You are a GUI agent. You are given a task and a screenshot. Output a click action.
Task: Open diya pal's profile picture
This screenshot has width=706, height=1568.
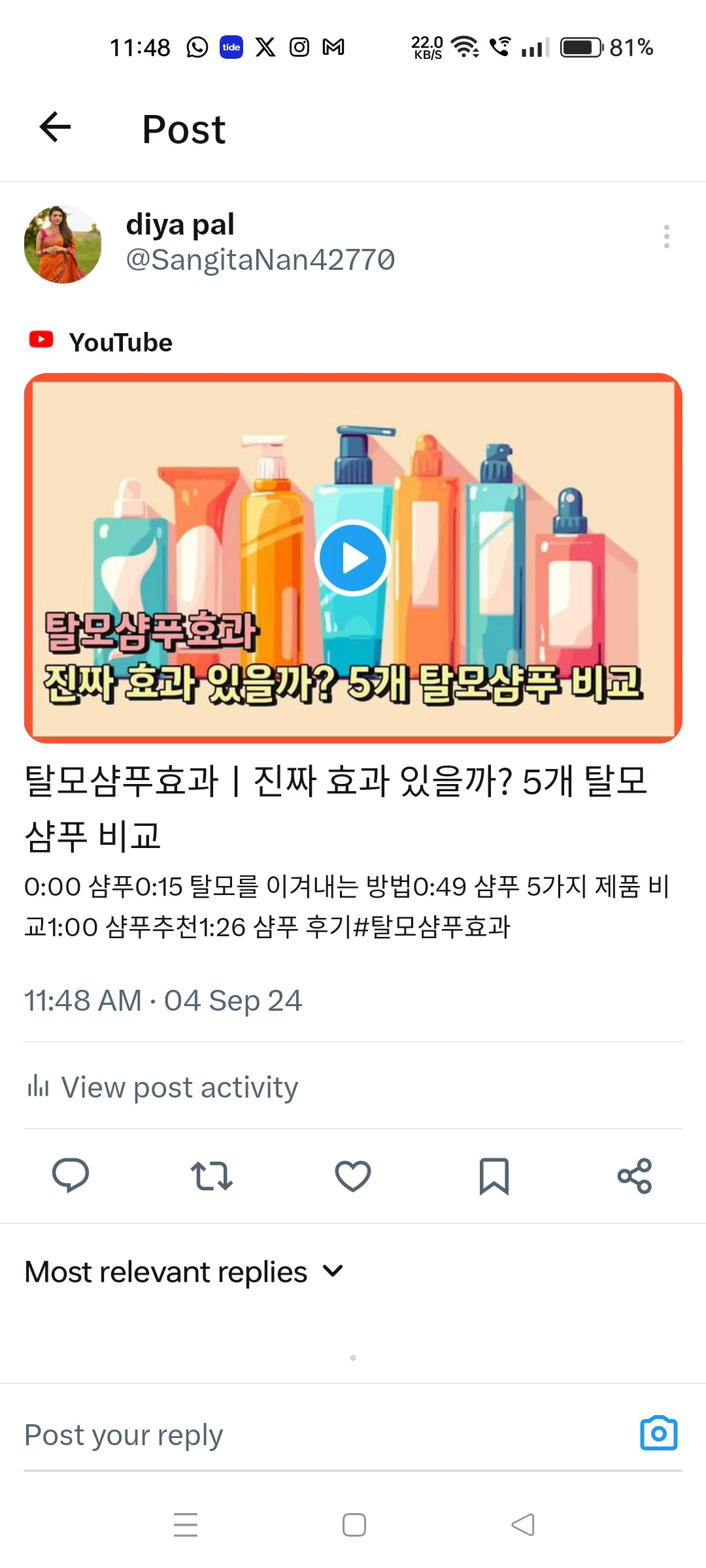[x=63, y=244]
